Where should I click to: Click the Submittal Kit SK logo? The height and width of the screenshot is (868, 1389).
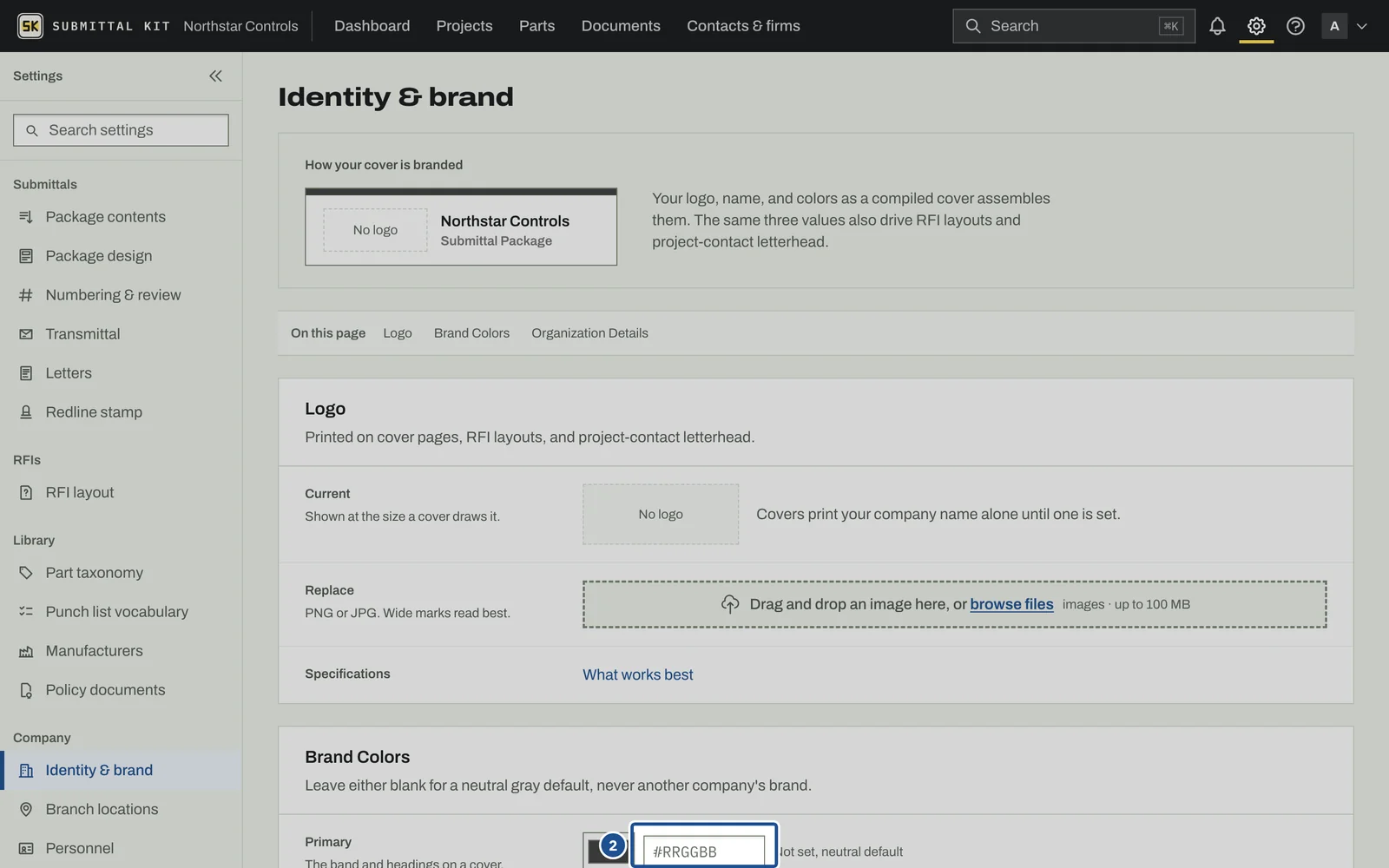pyautogui.click(x=30, y=26)
